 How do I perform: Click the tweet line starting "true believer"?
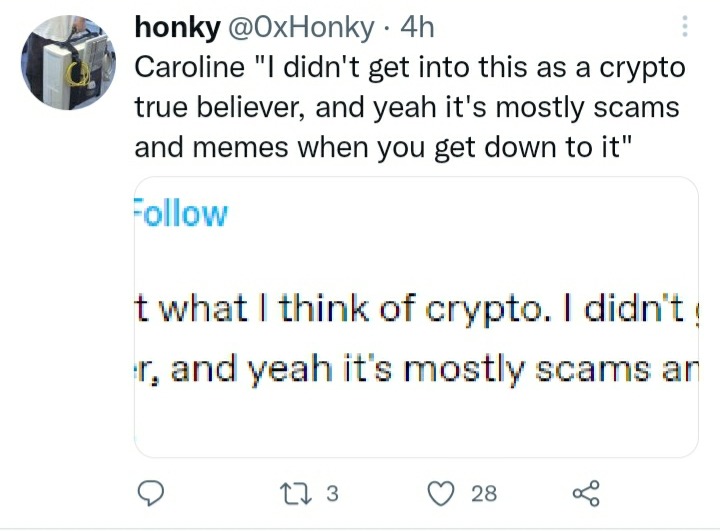(x=405, y=108)
